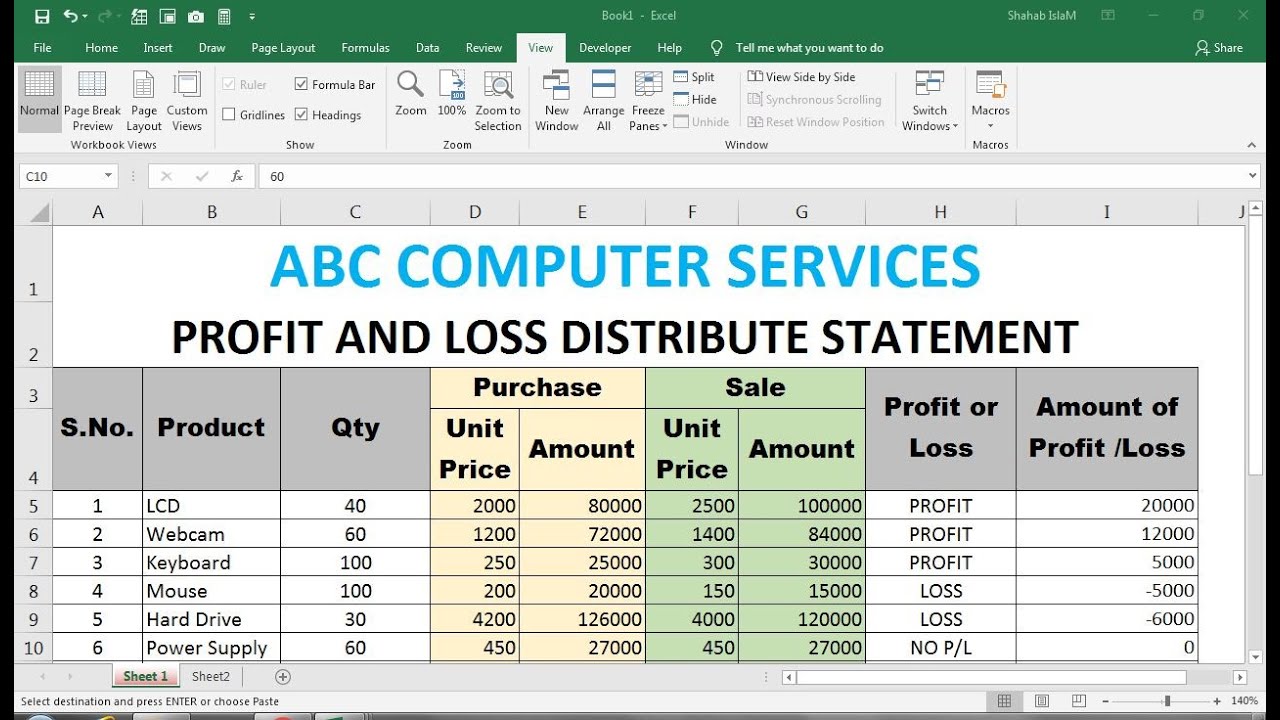The width and height of the screenshot is (1280, 720).
Task: Click the camera icon in Quick Access Toolbar
Action: coord(196,16)
